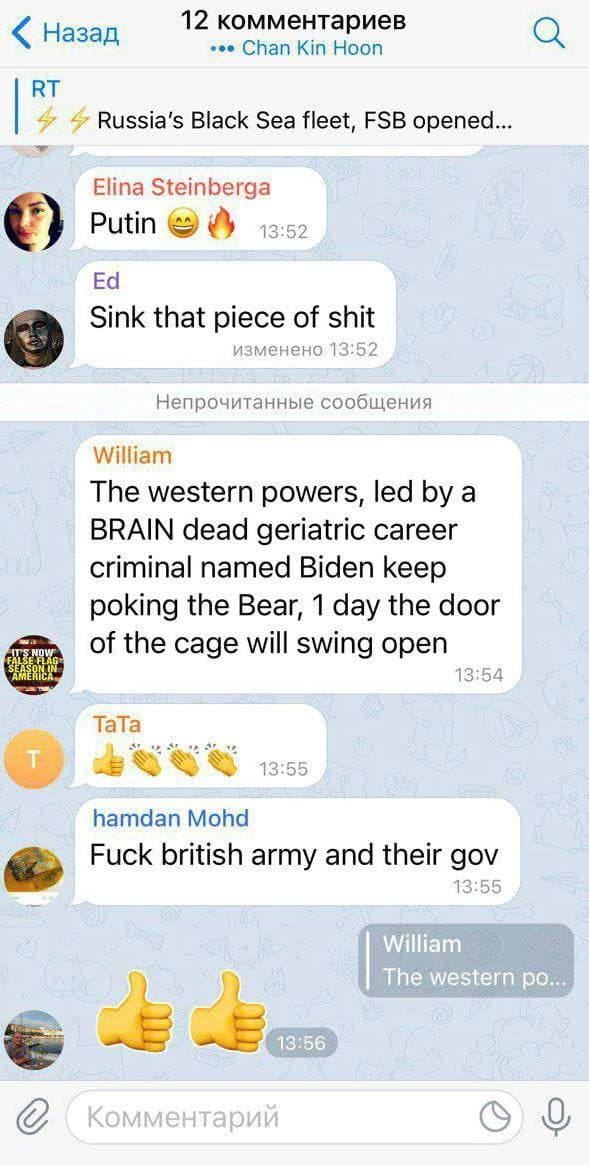Viewport: 589px width, 1165px height.
Task: Tap the paperclip attachment icon
Action: tap(32, 1117)
